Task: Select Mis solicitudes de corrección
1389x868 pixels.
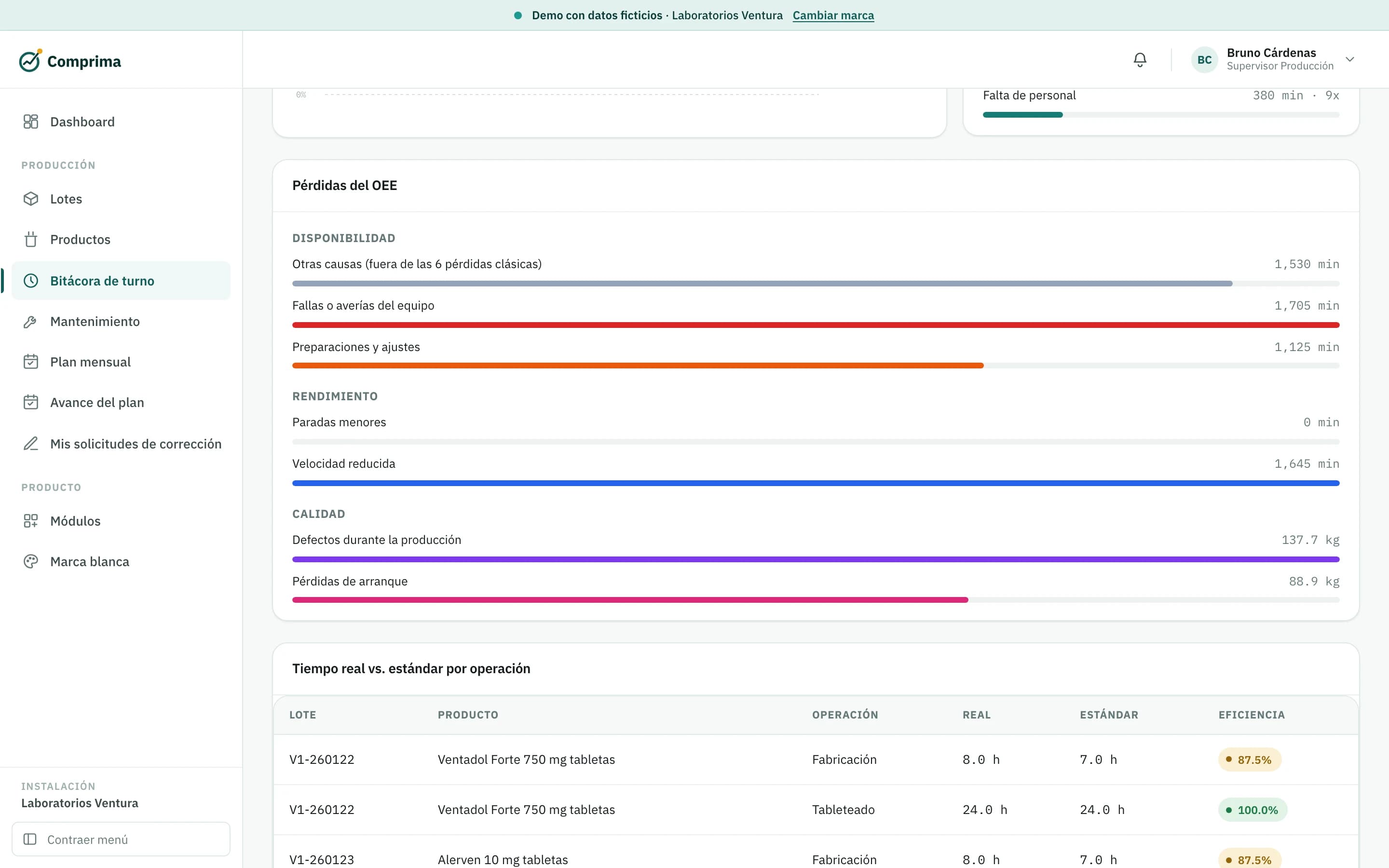Action: tap(121, 444)
